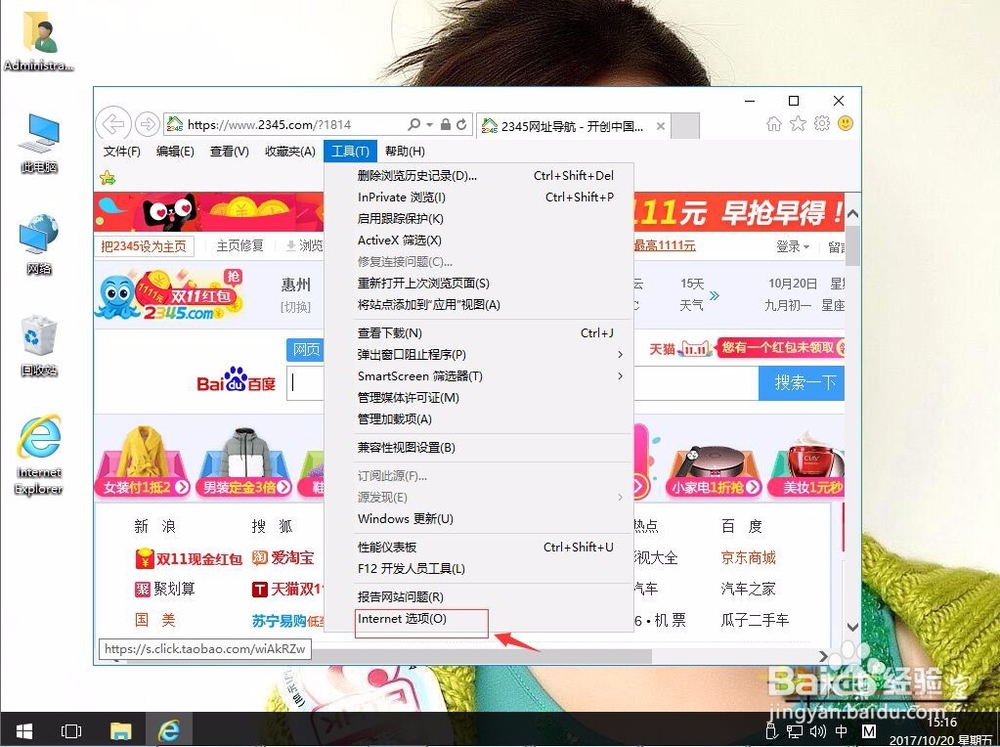Click the Baidu search input field
The height and width of the screenshot is (747, 1000).
[x=522, y=383]
